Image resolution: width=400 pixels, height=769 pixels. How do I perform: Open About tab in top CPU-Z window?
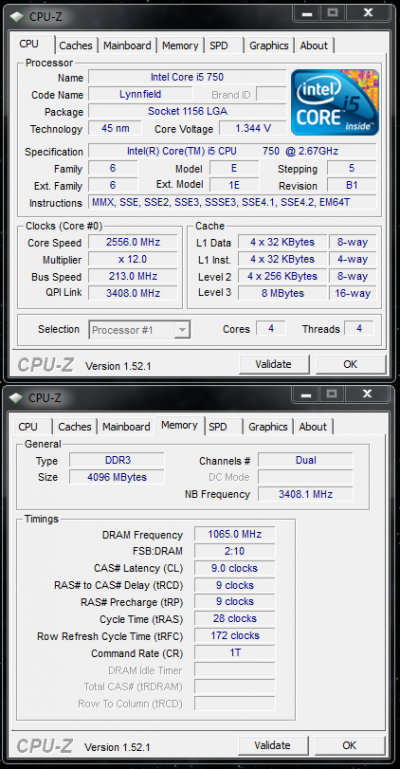[x=314, y=46]
